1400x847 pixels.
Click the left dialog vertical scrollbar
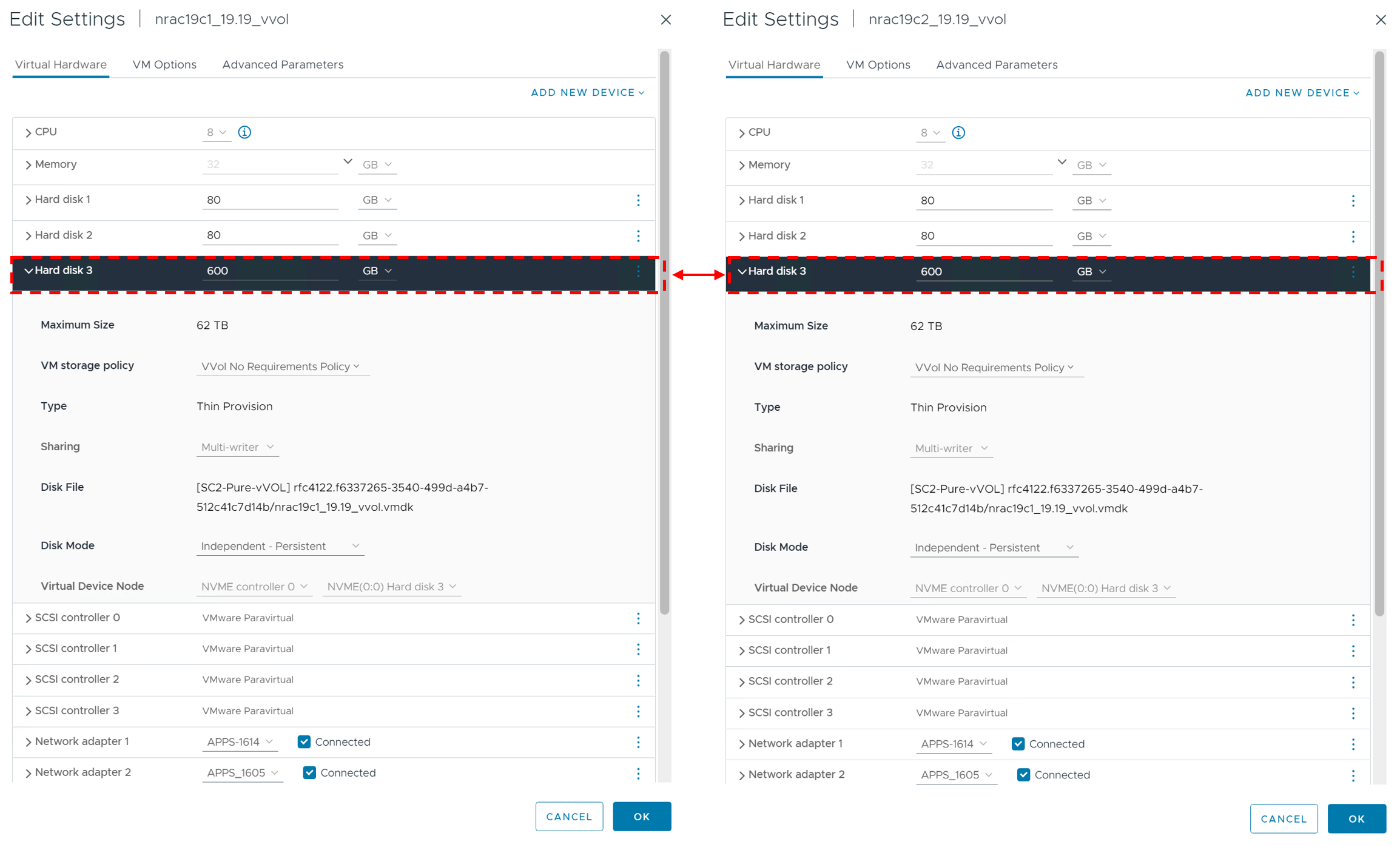(665, 334)
